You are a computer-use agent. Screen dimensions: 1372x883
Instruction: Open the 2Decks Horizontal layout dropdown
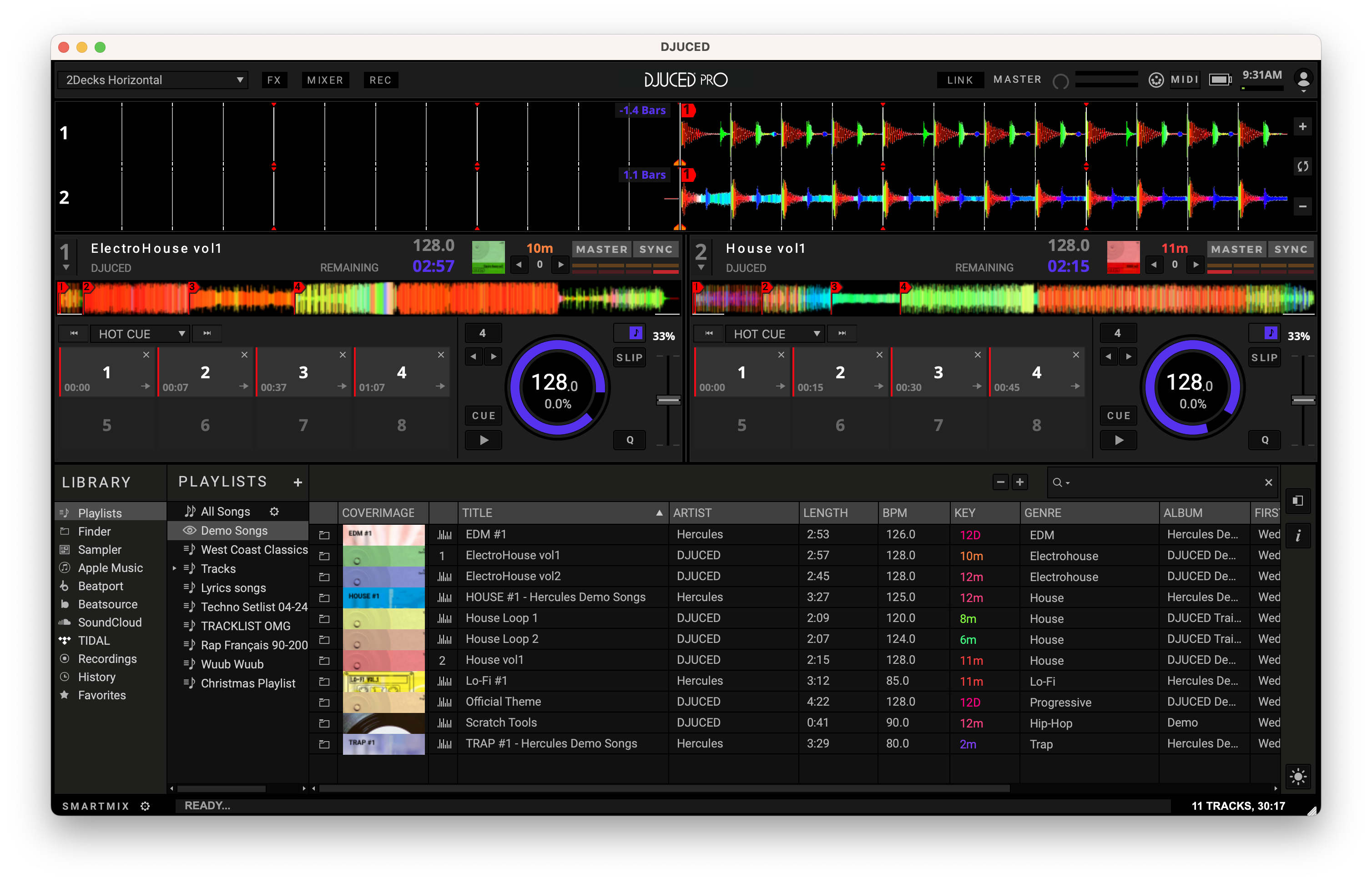152,80
